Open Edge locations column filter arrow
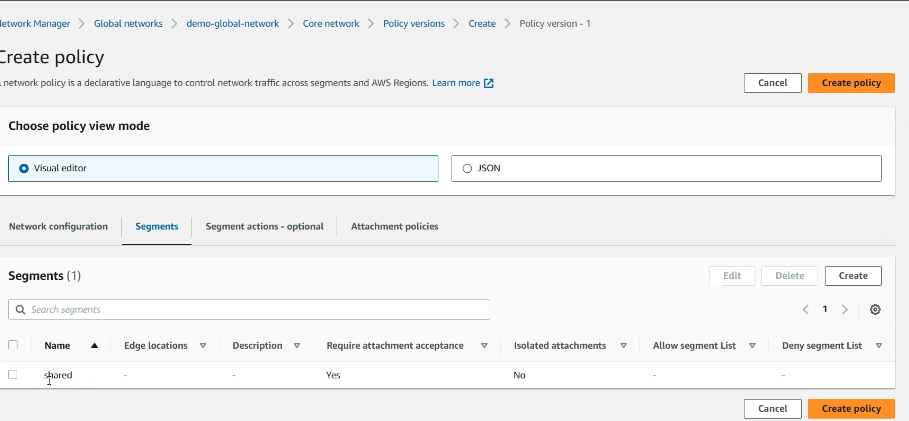The height and width of the screenshot is (421, 909). tap(203, 346)
